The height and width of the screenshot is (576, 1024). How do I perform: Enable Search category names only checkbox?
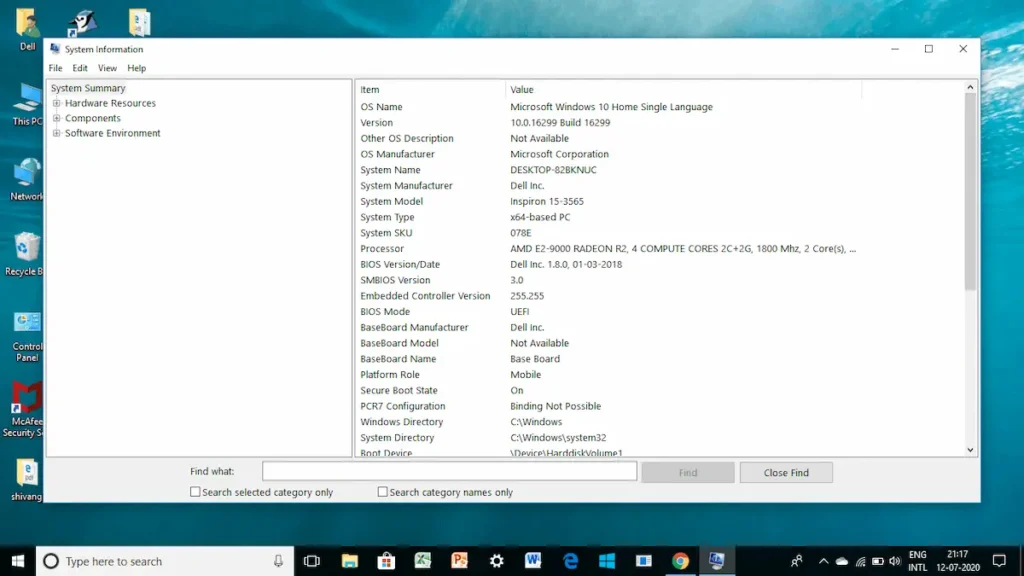pyautogui.click(x=383, y=492)
